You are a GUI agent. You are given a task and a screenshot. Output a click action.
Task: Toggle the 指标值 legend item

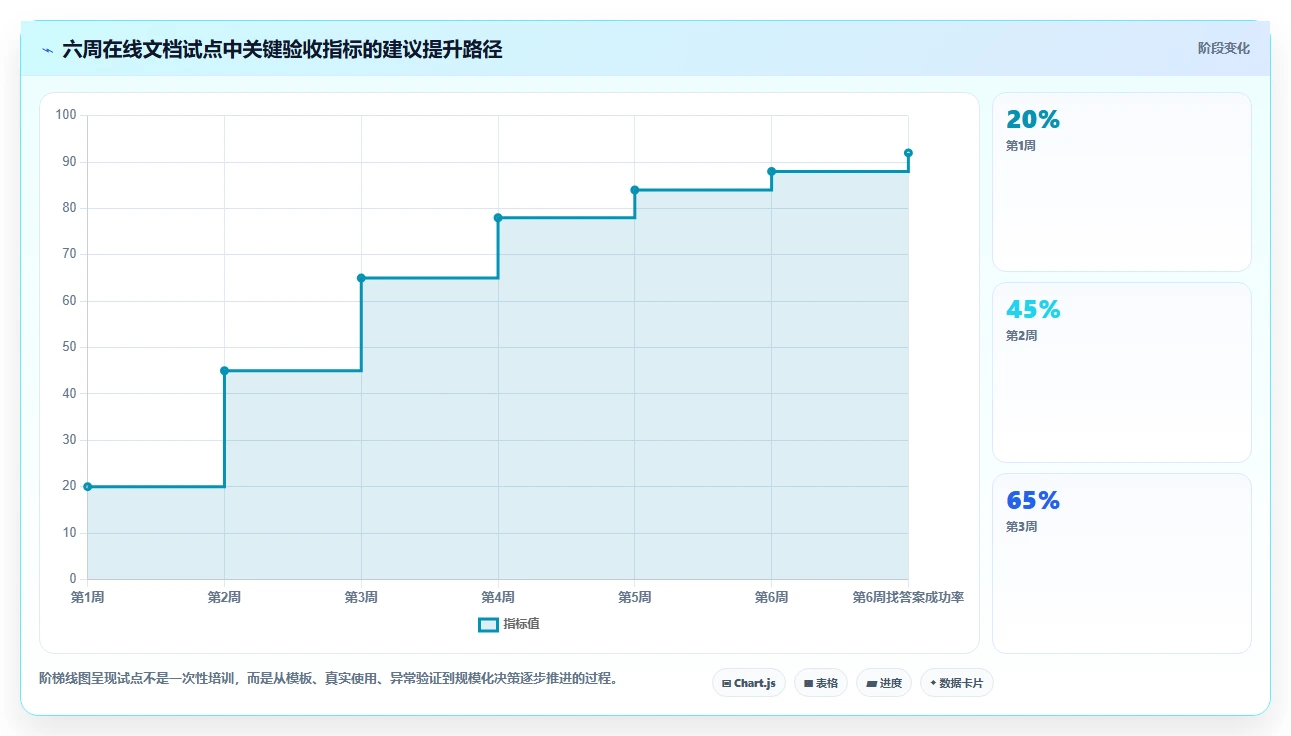pyautogui.click(x=509, y=624)
